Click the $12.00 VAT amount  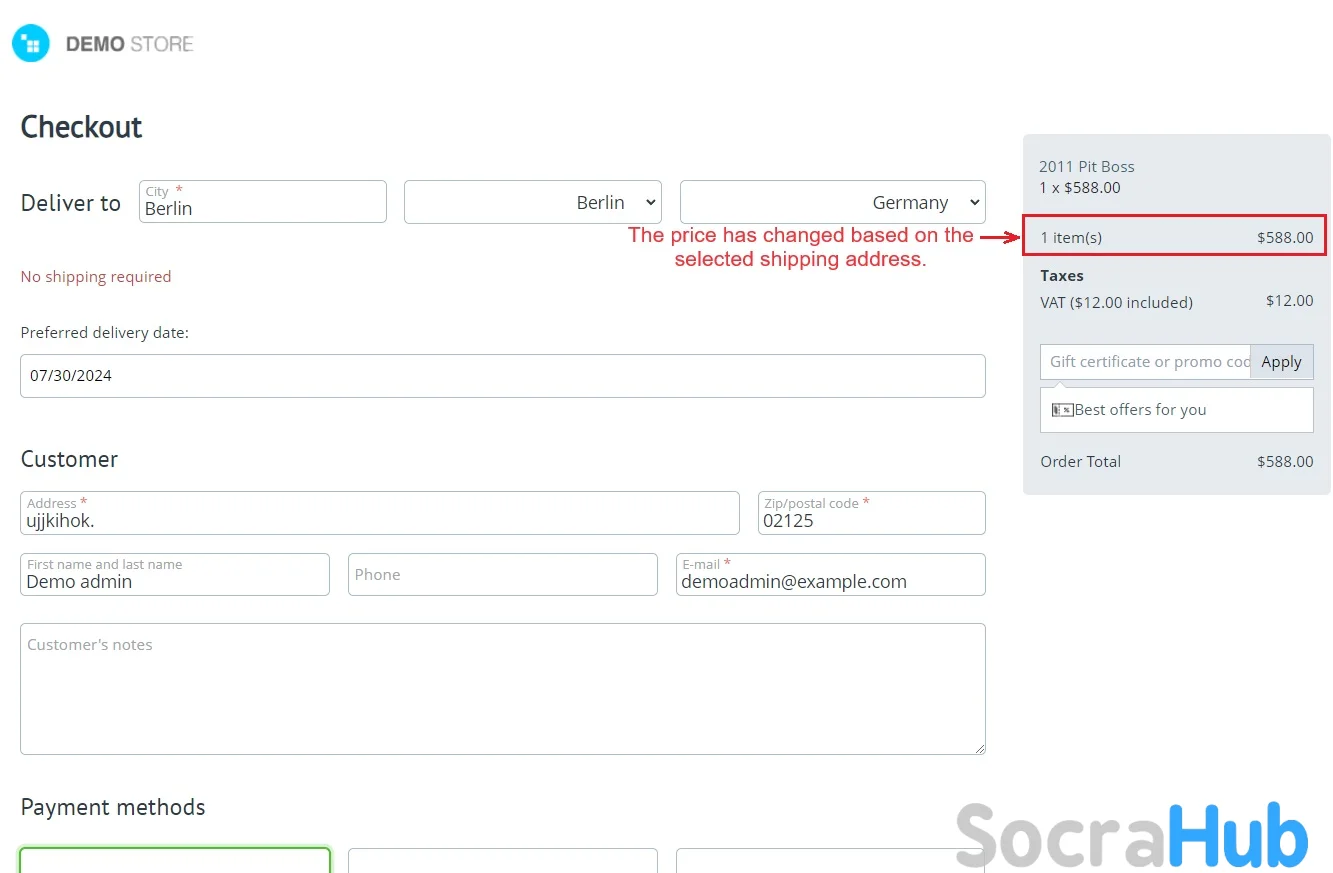coord(1290,301)
